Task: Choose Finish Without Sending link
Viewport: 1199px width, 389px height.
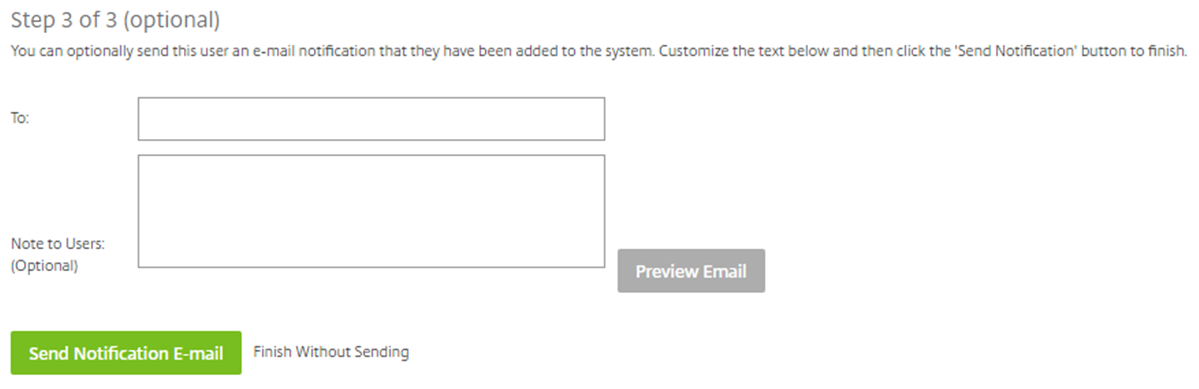Action: [331, 352]
